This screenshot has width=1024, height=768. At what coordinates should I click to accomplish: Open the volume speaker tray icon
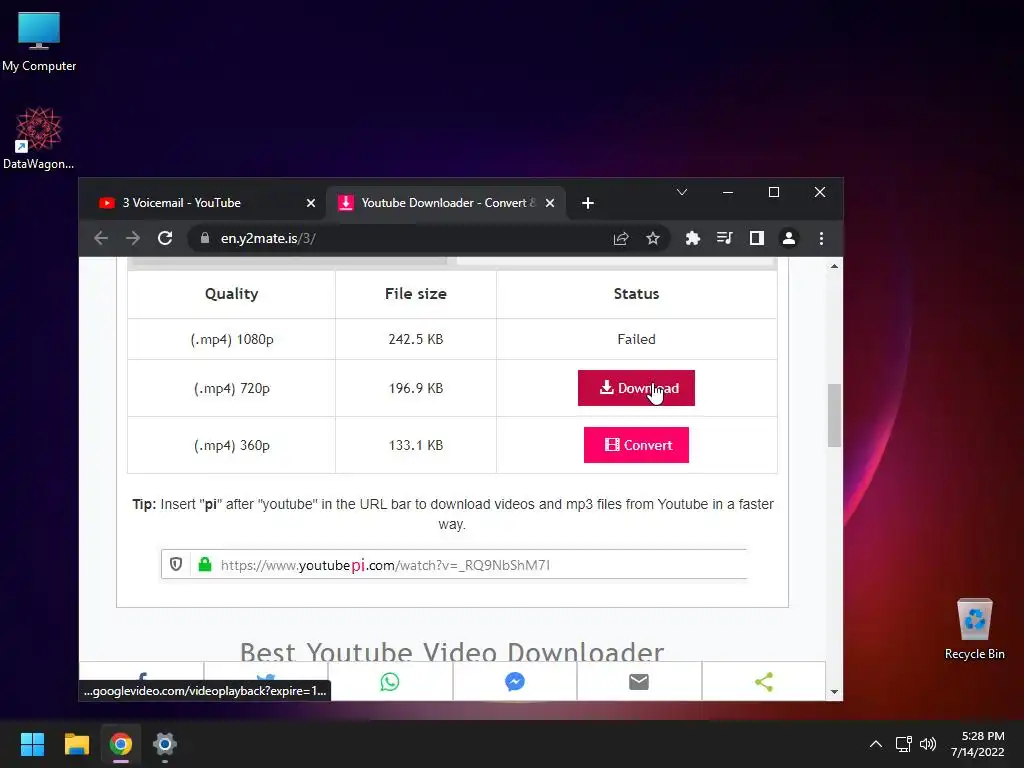point(927,744)
